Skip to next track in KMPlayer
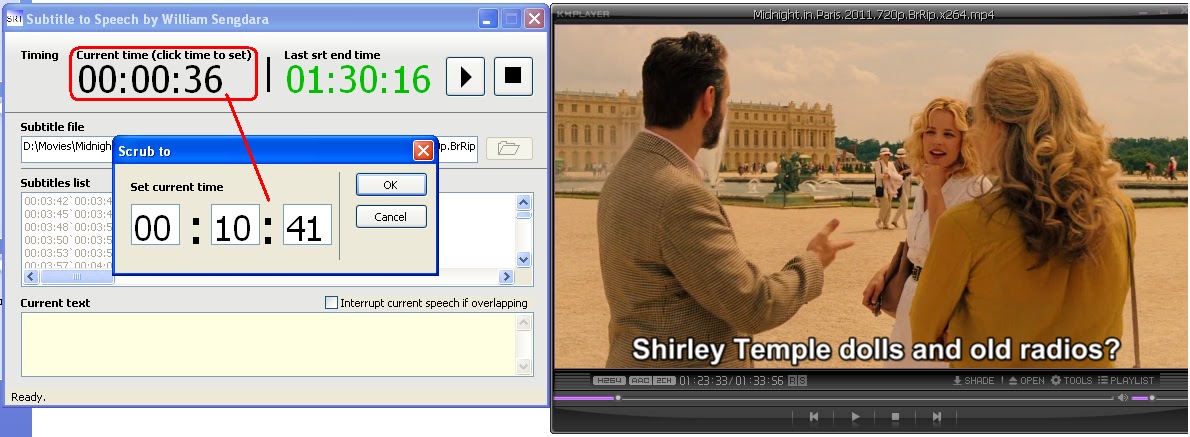 (x=937, y=417)
